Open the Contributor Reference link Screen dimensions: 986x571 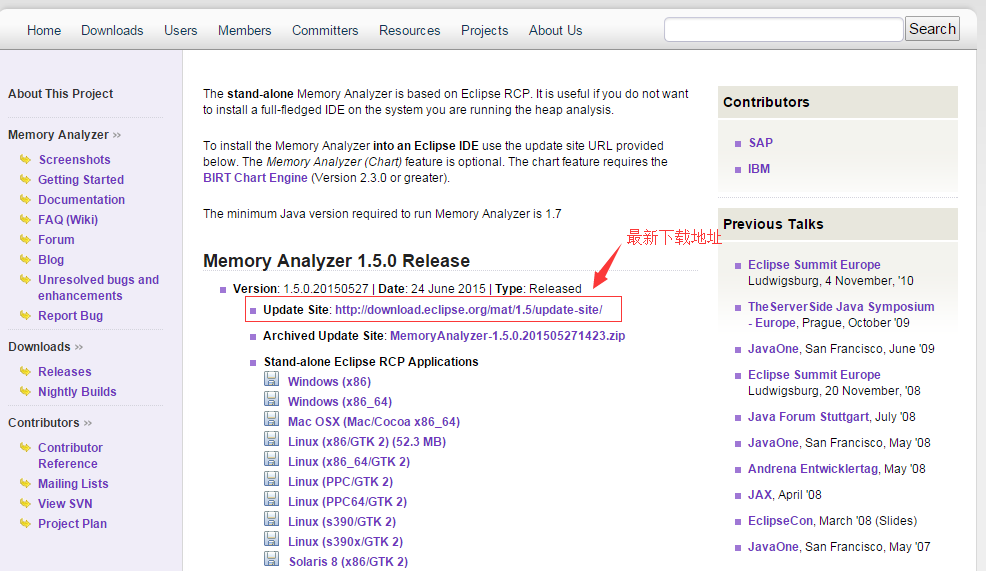[x=70, y=455]
